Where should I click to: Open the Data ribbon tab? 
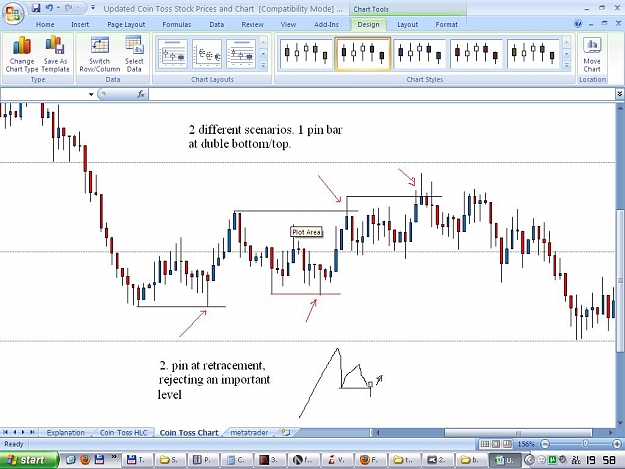(216, 25)
